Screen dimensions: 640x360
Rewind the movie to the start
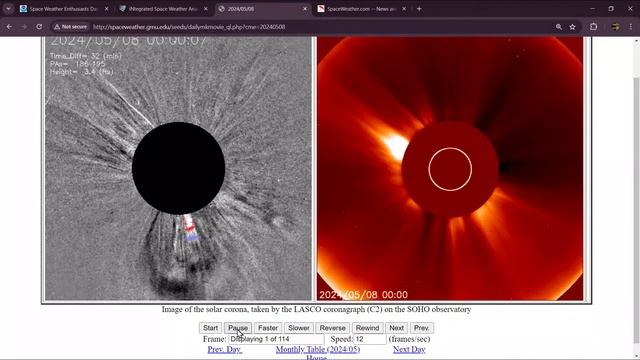point(367,328)
